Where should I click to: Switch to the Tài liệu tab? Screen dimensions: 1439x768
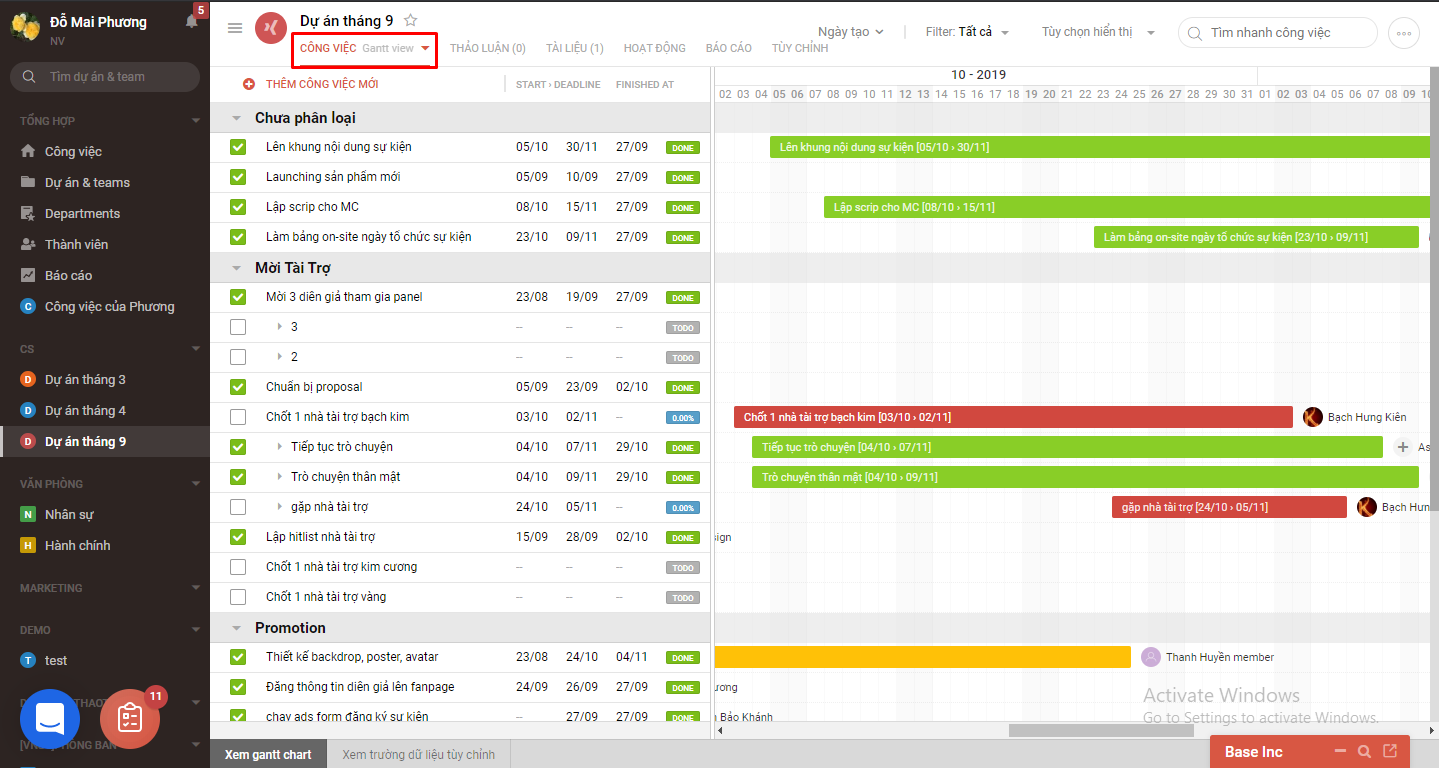coord(575,48)
